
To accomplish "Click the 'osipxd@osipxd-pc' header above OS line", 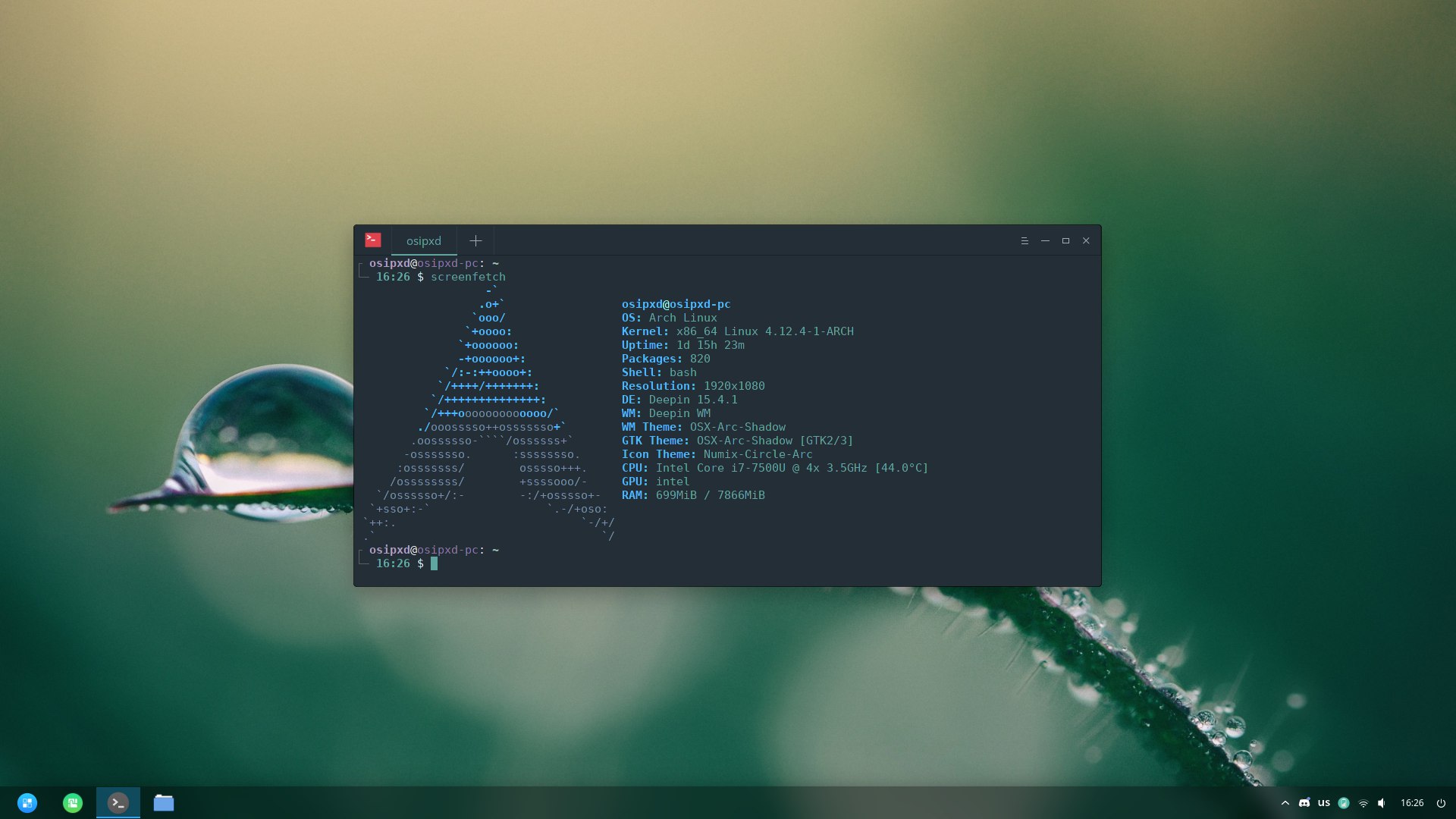I will [676, 304].
